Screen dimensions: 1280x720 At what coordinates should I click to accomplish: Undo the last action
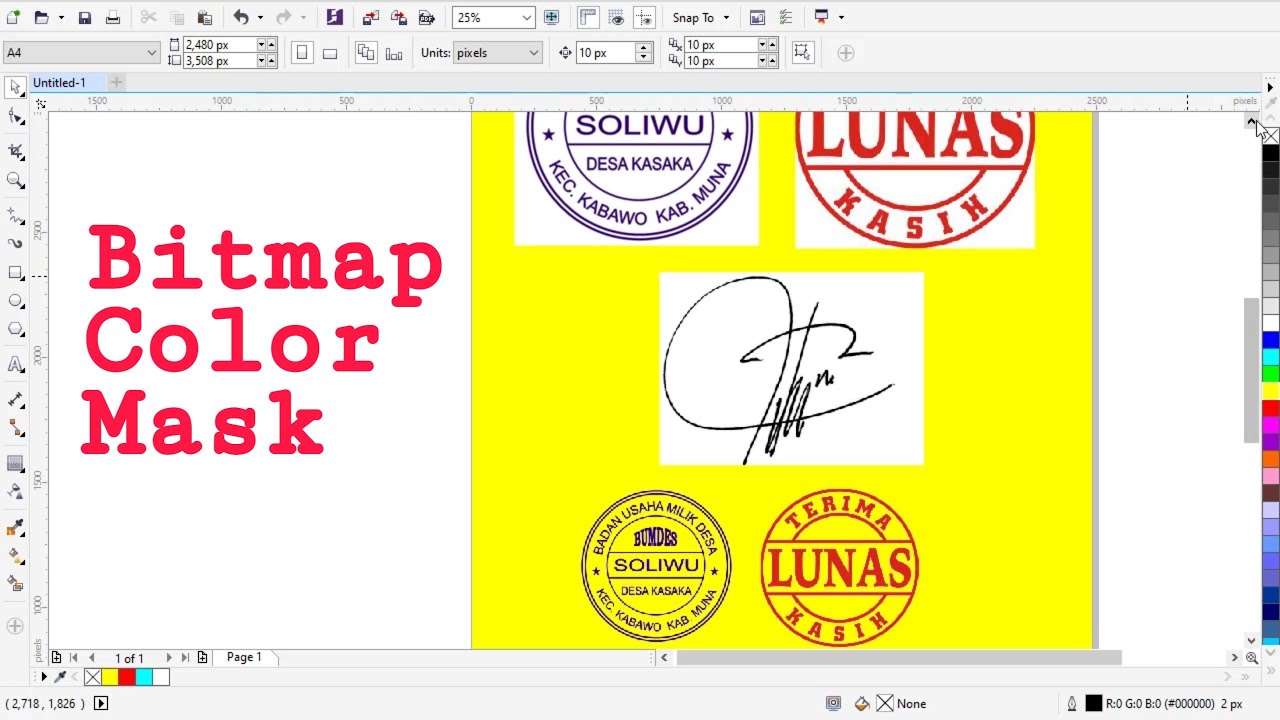point(241,17)
